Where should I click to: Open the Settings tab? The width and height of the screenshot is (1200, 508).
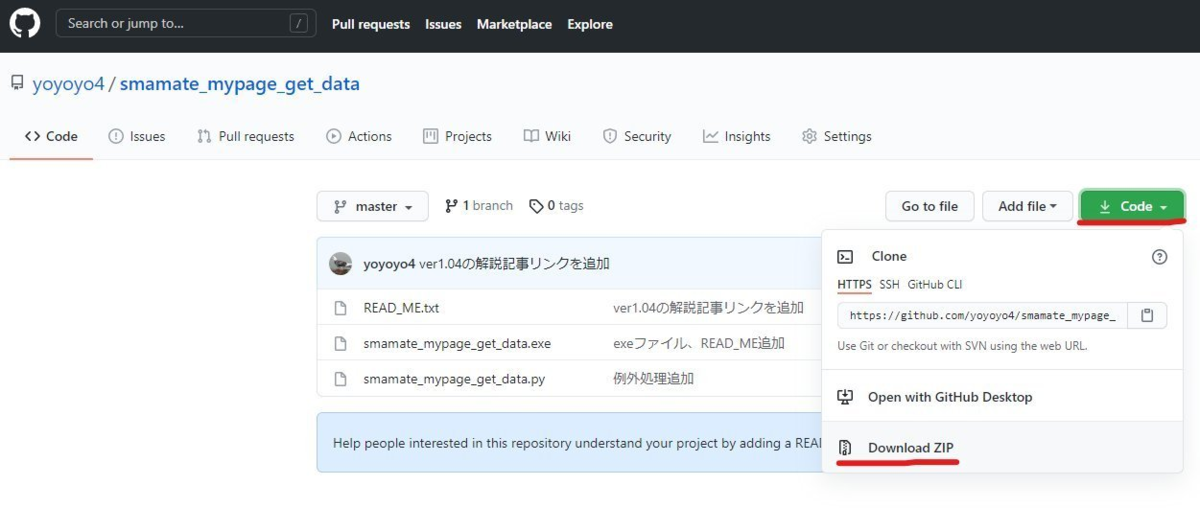[x=837, y=136]
